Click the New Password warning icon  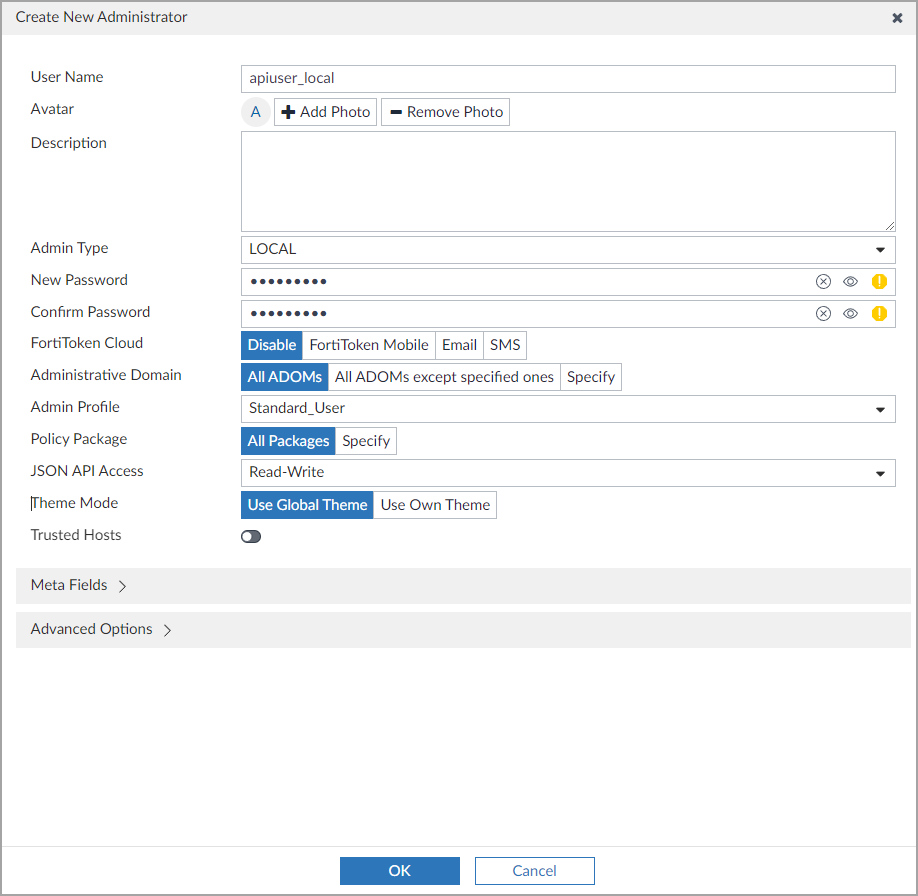coord(879,282)
